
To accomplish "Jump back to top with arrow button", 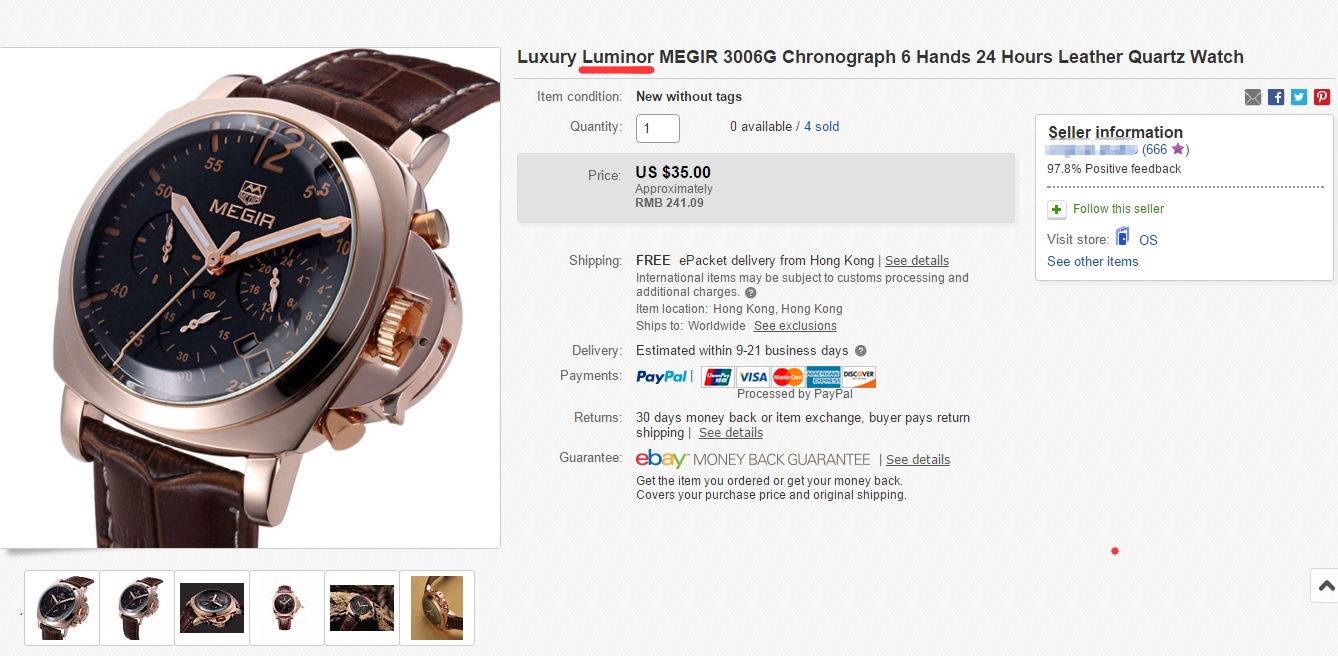I will tap(1326, 586).
